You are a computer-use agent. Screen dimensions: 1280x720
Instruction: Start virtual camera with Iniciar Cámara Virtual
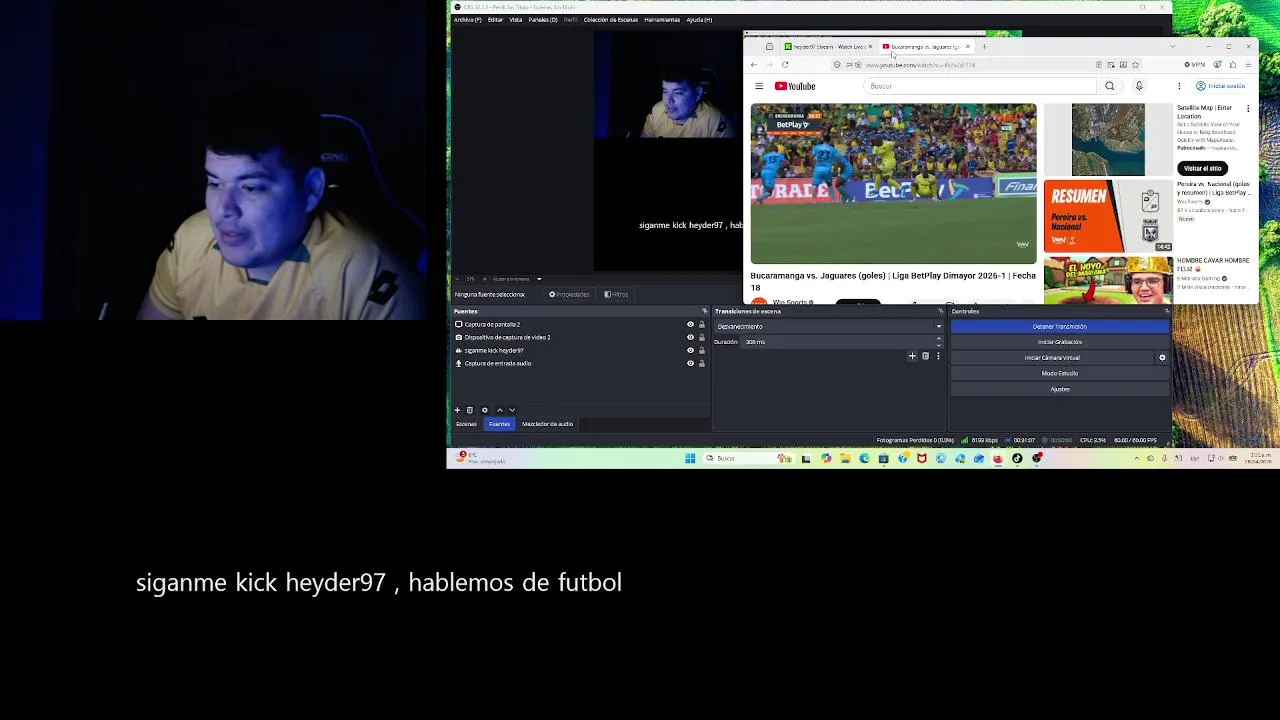pos(1052,357)
